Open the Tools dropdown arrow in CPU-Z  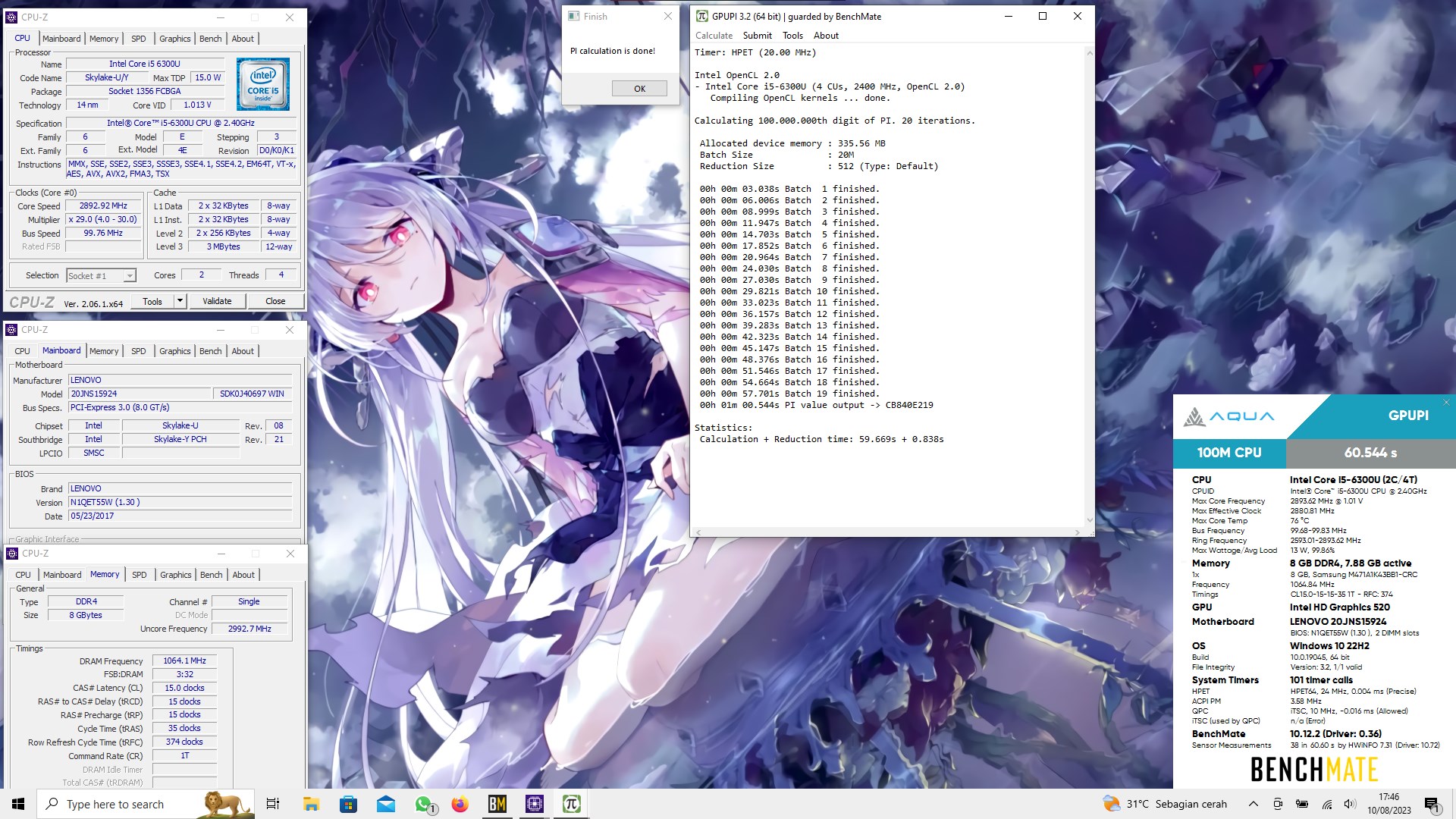point(180,301)
